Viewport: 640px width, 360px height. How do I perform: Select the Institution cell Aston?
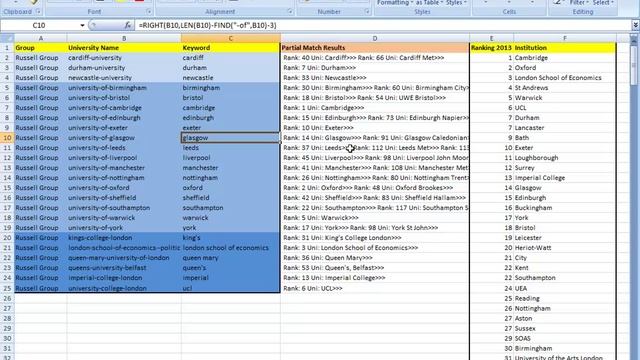point(565,318)
